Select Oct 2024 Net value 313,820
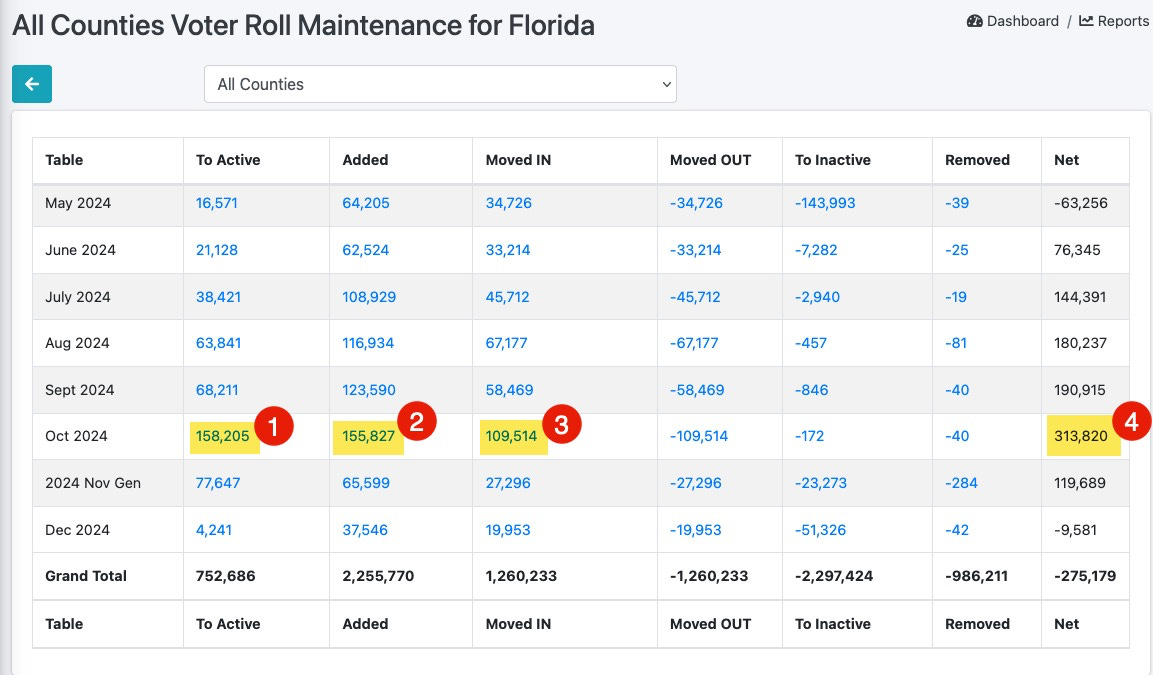The image size is (1153, 675). 1080,436
